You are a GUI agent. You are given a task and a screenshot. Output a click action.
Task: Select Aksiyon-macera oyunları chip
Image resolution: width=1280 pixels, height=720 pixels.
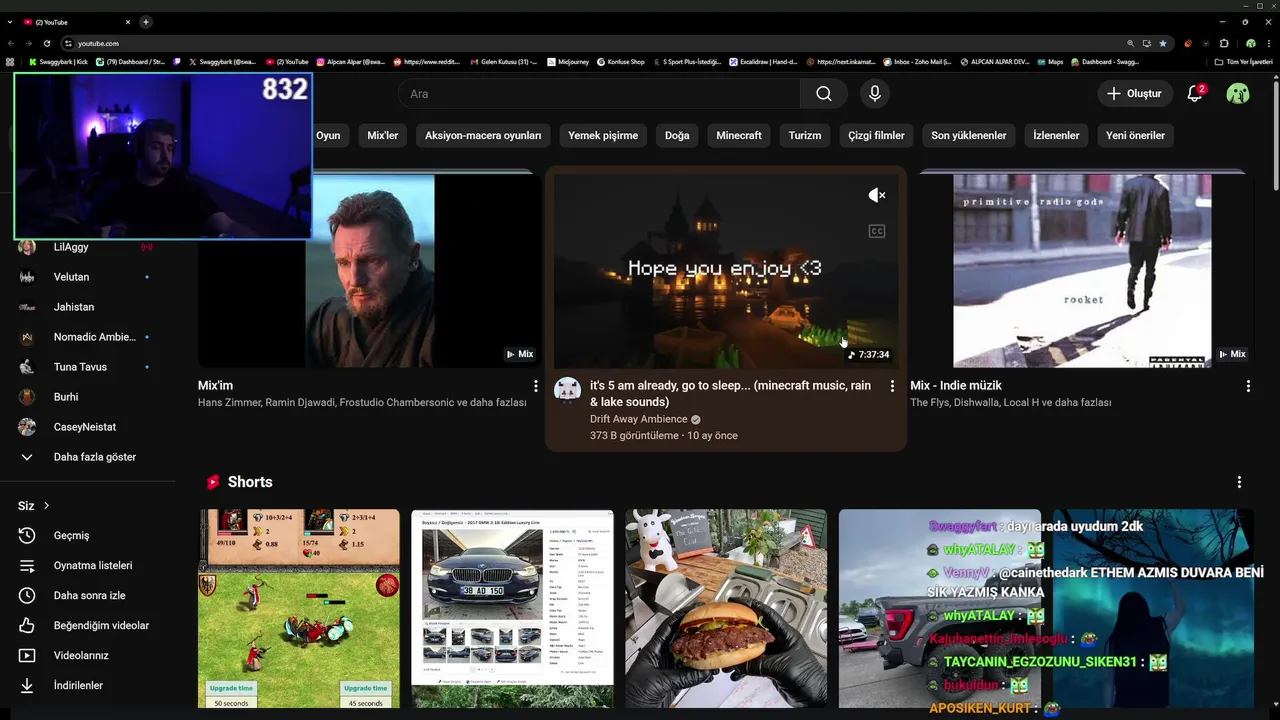click(483, 135)
